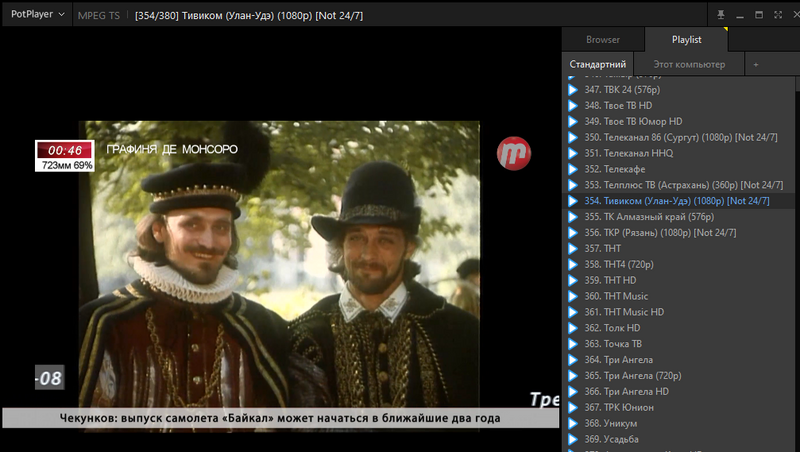Select the Стандартний playlist tab

pos(597,64)
